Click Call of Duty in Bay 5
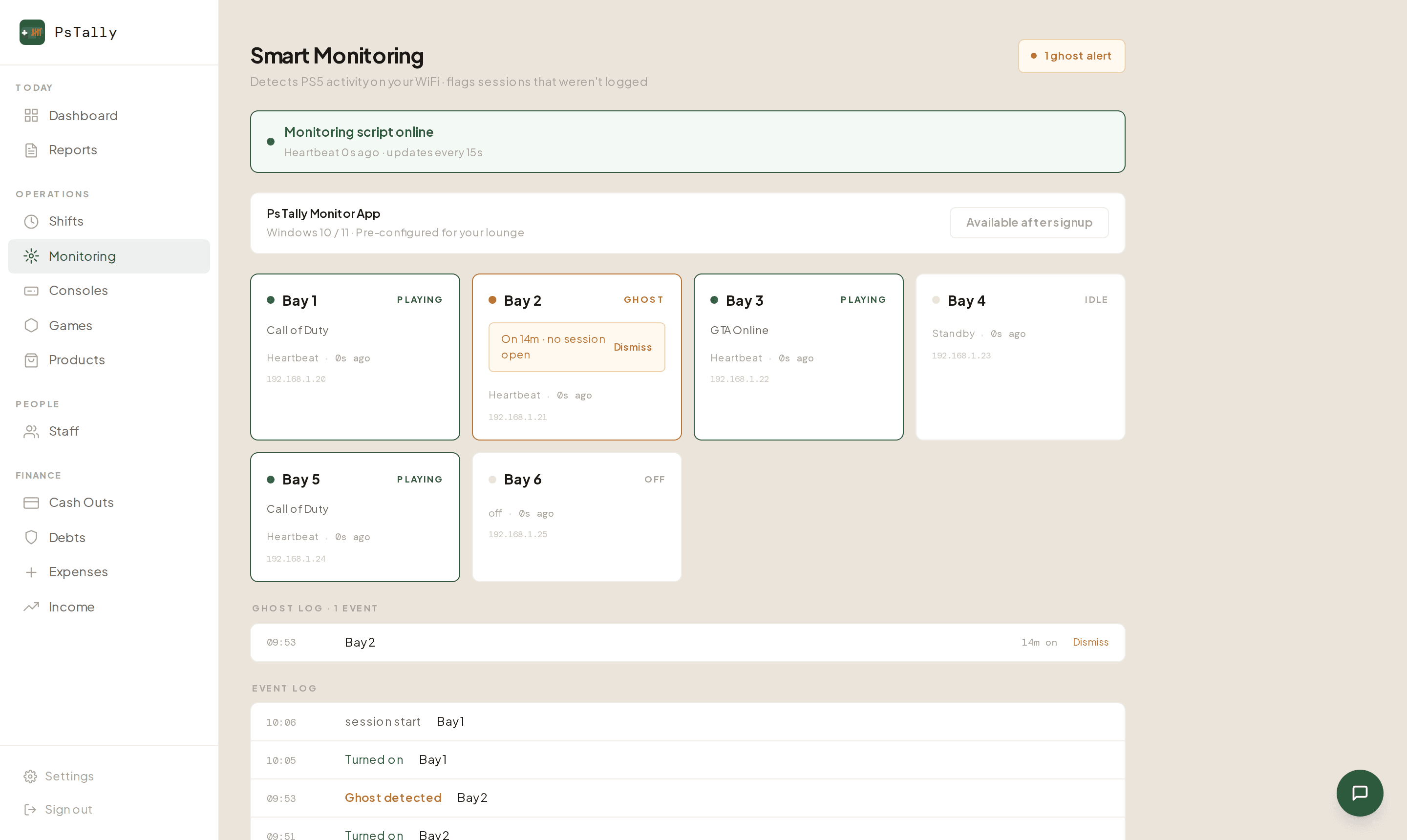Image resolution: width=1407 pixels, height=840 pixels. pyautogui.click(x=297, y=509)
